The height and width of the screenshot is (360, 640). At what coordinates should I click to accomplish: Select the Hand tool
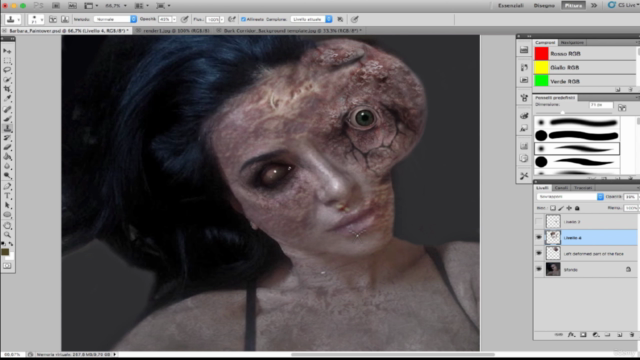pyautogui.click(x=7, y=225)
